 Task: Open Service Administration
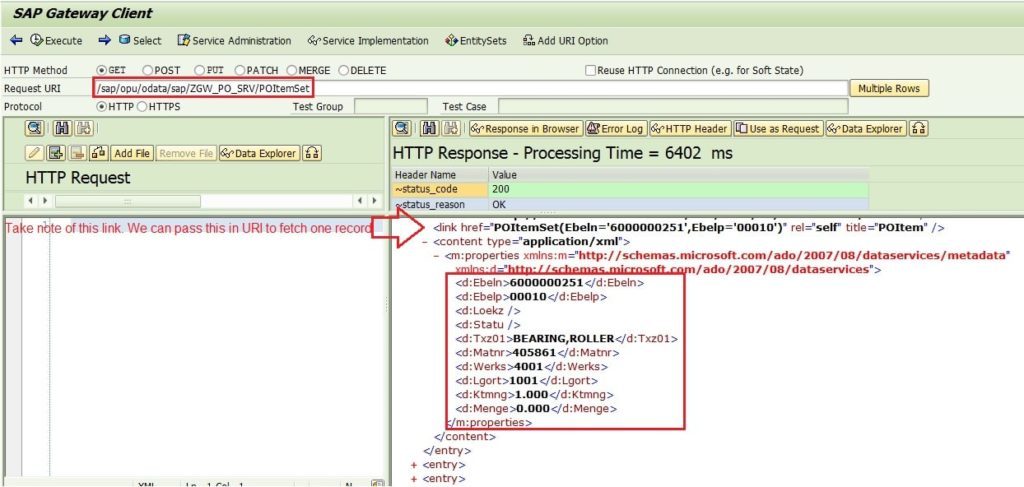pos(234,40)
